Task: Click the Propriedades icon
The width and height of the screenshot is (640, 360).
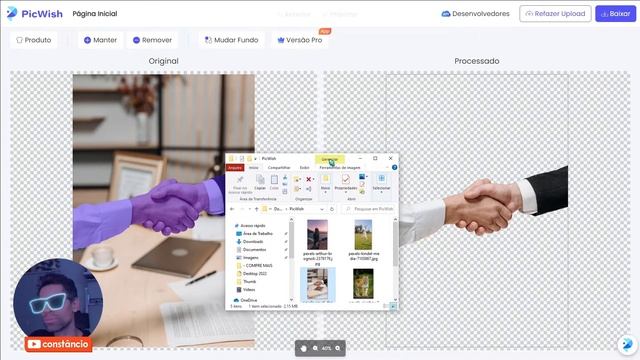Action: (346, 179)
